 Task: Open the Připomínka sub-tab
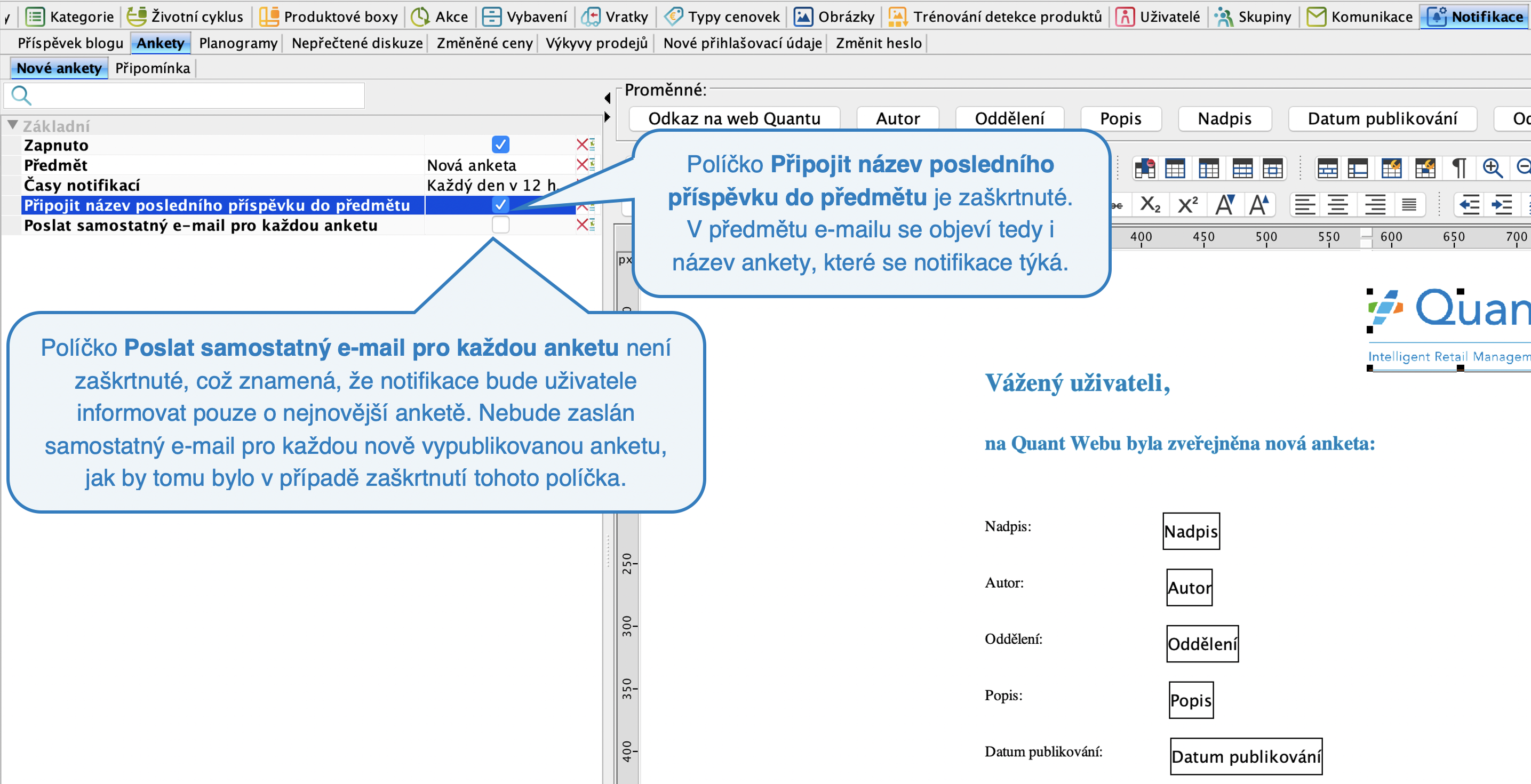[x=153, y=68]
